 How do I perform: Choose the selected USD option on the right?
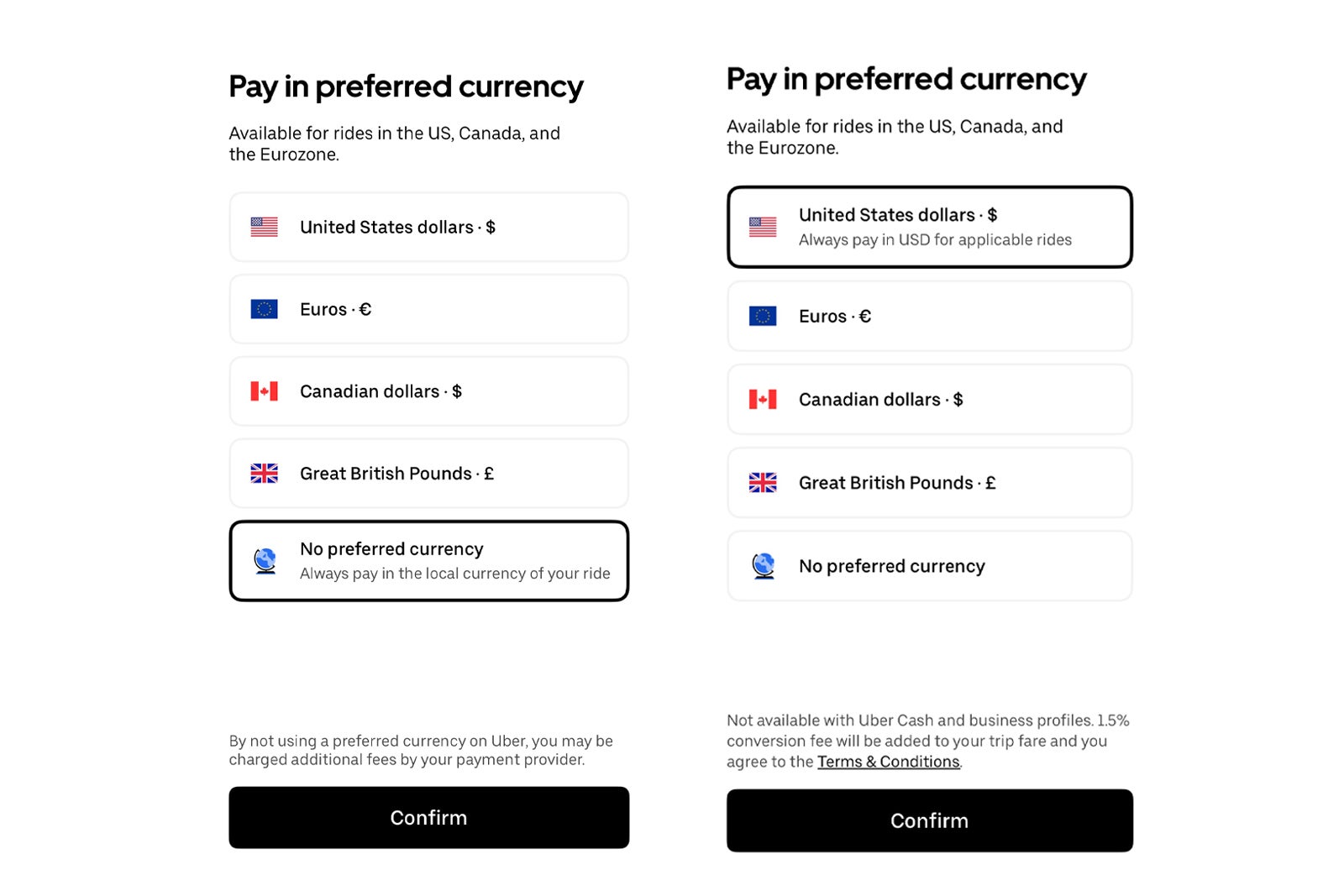coord(928,227)
